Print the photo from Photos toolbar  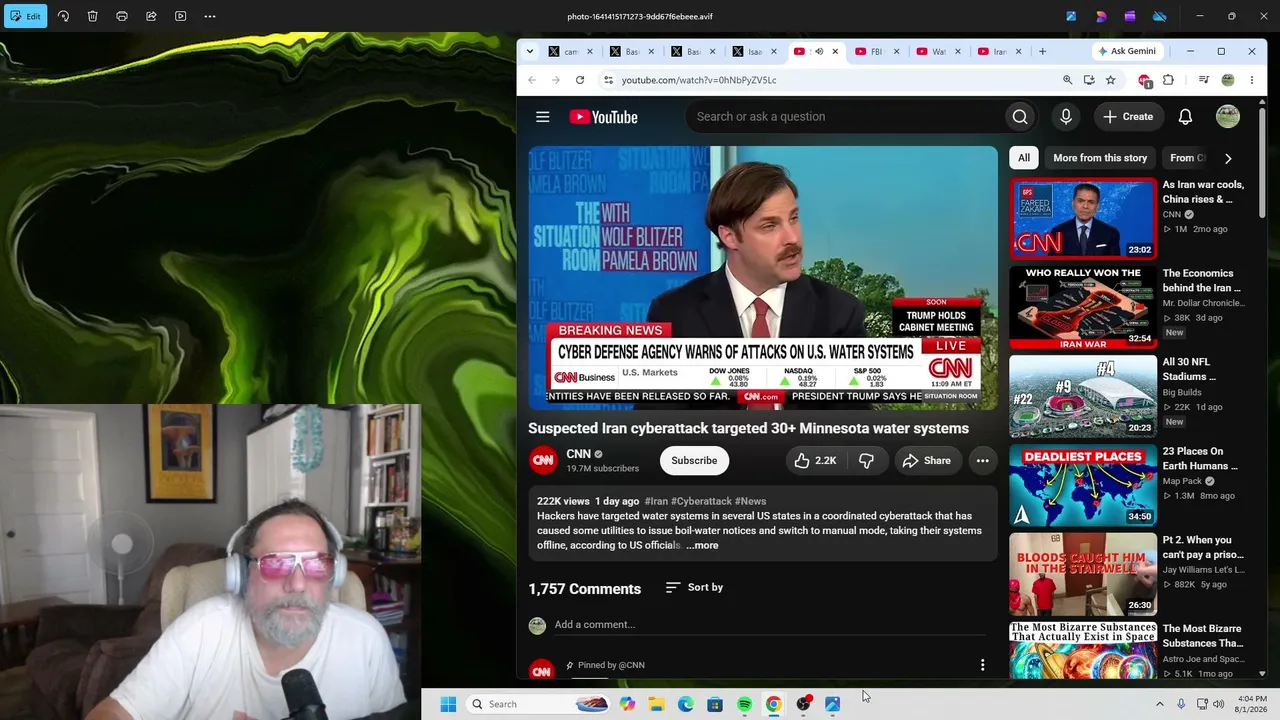pyautogui.click(x=122, y=16)
